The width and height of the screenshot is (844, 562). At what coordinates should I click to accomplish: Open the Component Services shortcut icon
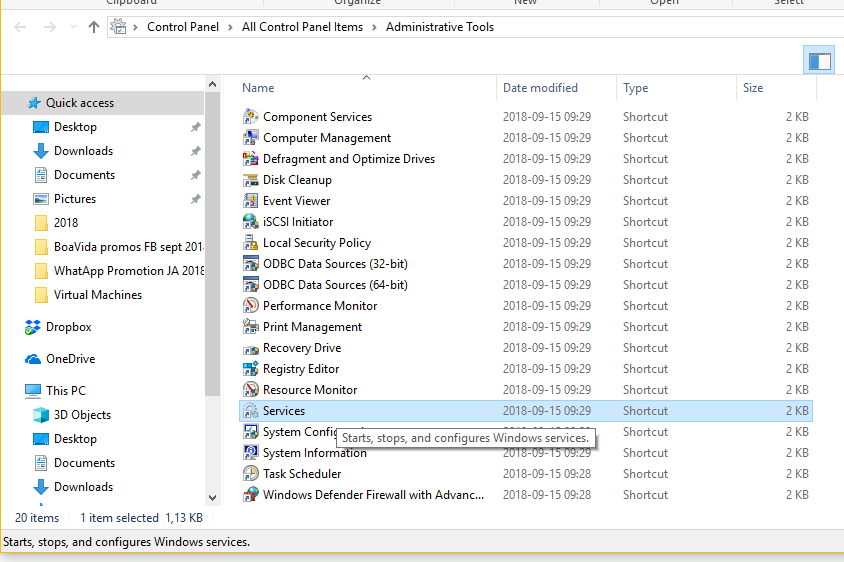(250, 117)
